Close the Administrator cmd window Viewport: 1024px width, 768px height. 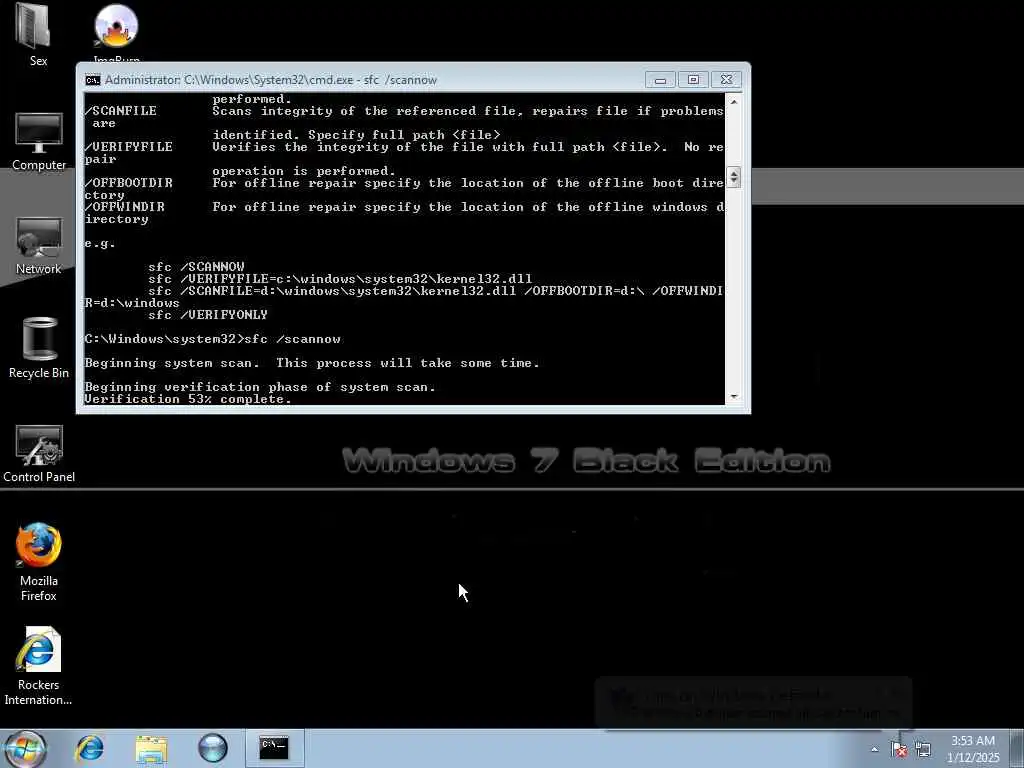[726, 80]
